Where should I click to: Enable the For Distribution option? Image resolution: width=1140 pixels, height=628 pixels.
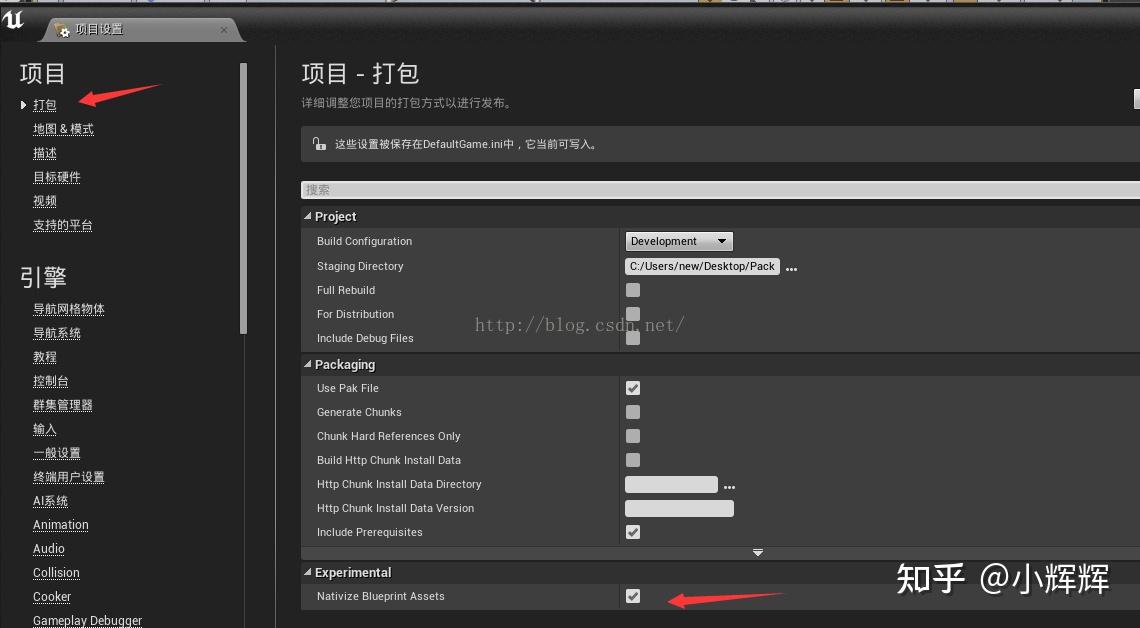(x=633, y=314)
